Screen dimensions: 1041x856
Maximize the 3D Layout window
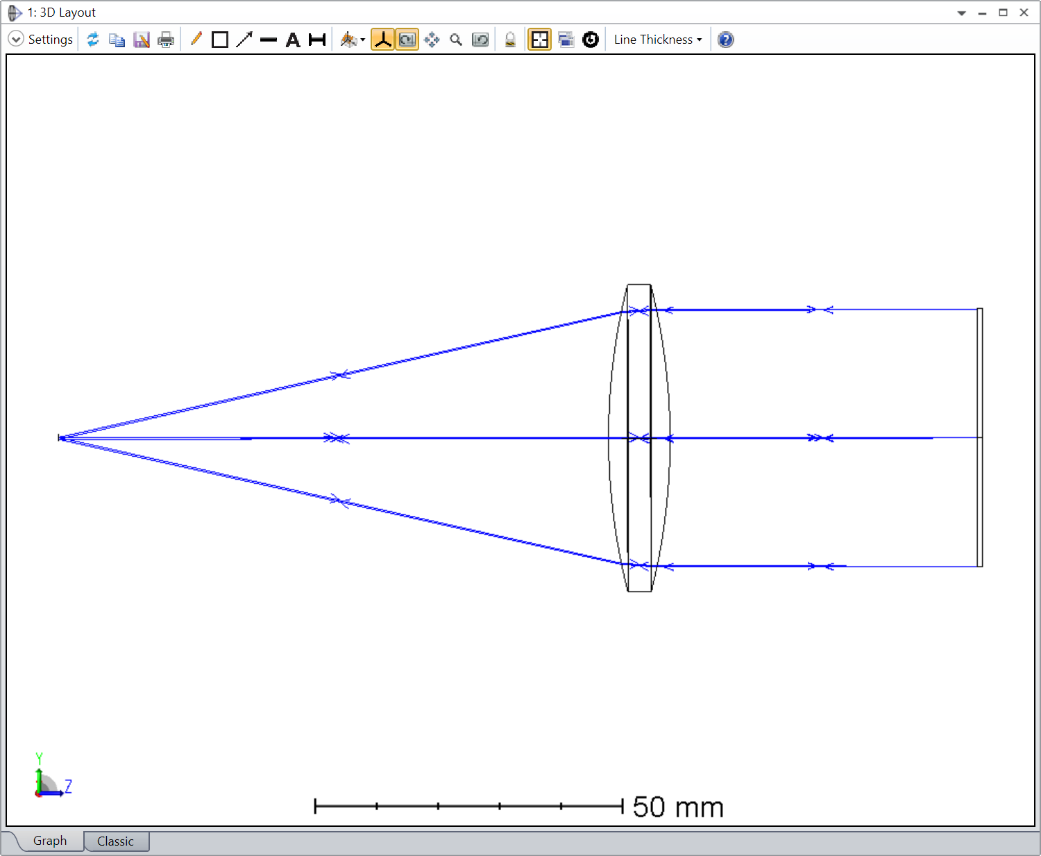tap(1003, 13)
